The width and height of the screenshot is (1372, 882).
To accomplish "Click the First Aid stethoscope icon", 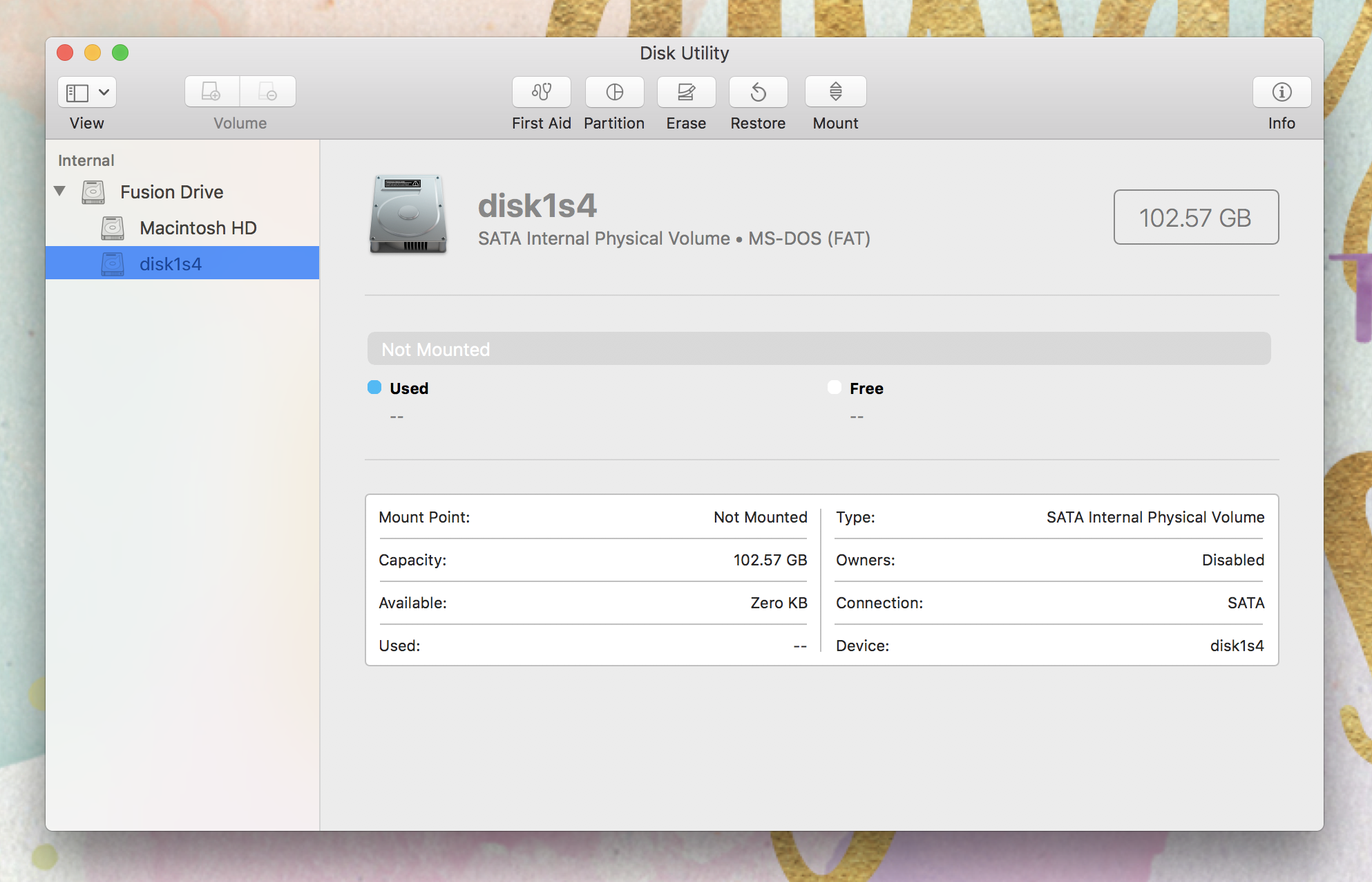I will 541,92.
